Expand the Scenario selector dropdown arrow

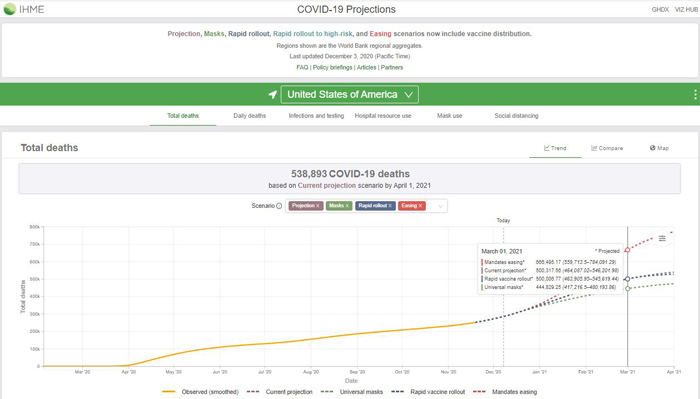click(x=440, y=206)
